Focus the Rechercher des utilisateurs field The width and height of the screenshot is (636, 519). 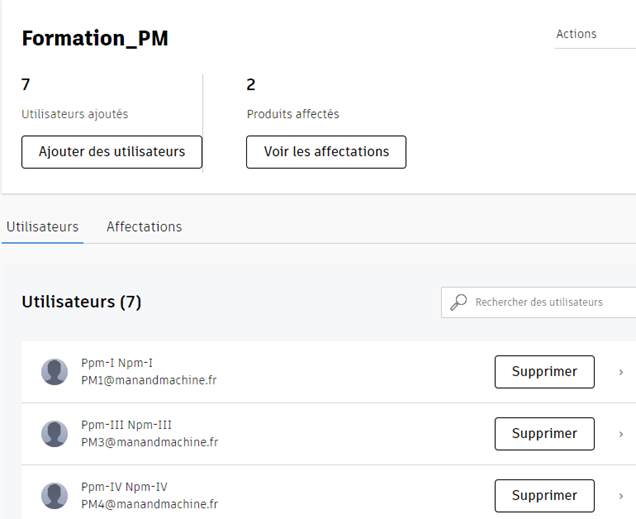[x=539, y=302]
